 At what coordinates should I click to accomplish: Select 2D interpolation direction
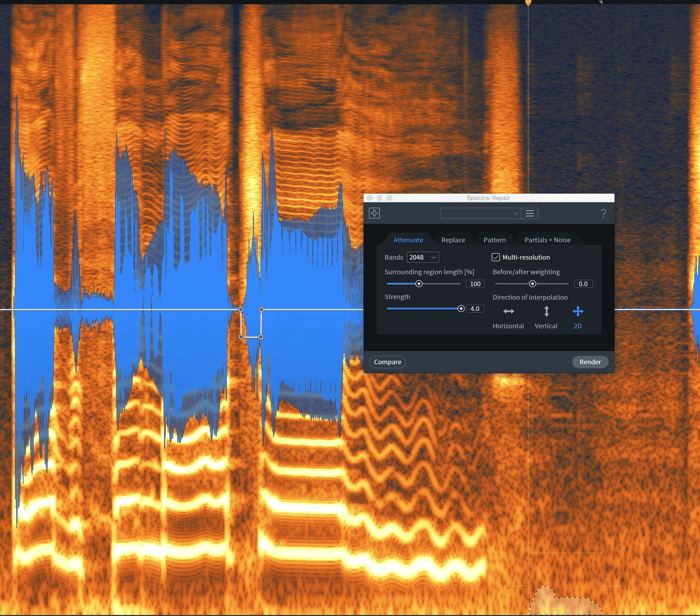coord(578,311)
